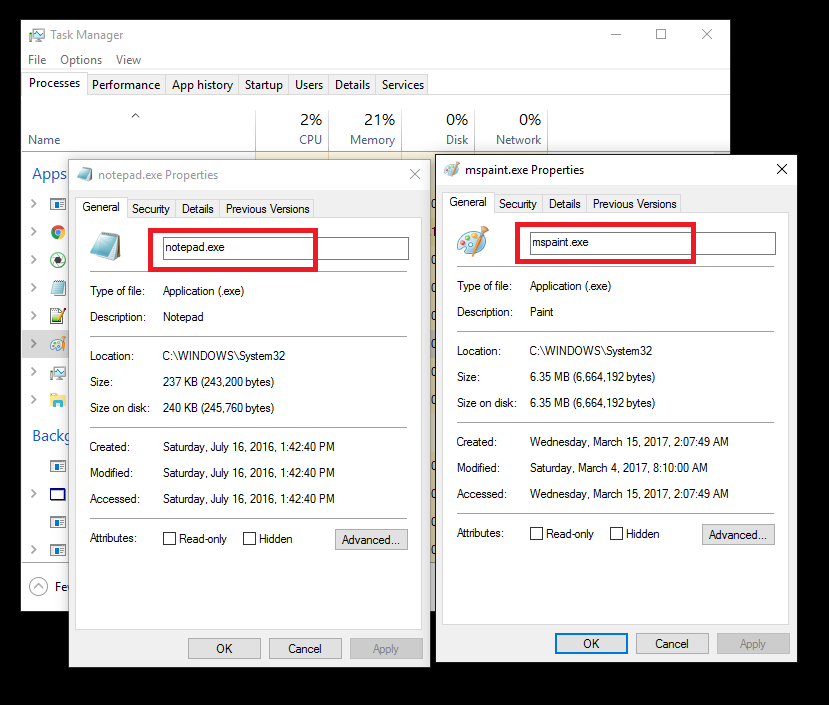
Task: Expand the Google Chrome process row
Action: pyautogui.click(x=34, y=232)
